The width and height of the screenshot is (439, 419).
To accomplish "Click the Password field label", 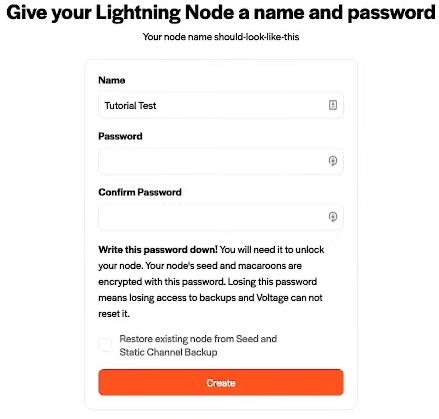I will [120, 136].
